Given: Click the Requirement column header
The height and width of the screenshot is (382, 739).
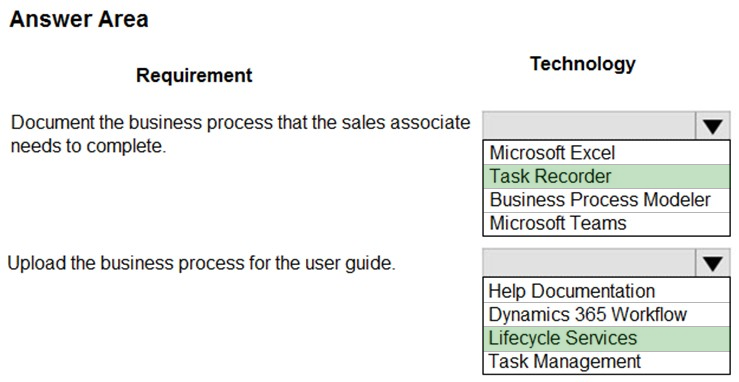Looking at the screenshot, I should (x=194, y=75).
